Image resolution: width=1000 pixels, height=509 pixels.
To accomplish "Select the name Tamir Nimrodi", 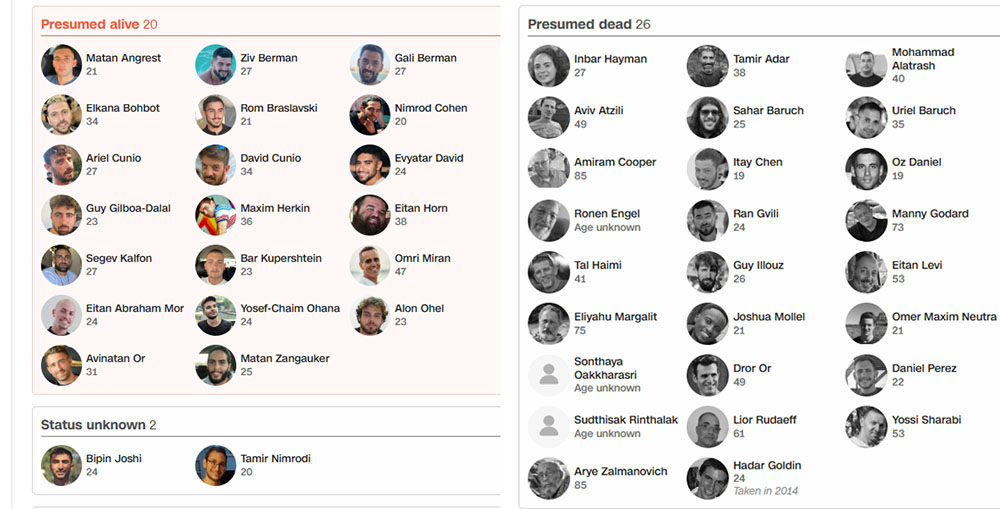I will [275, 458].
